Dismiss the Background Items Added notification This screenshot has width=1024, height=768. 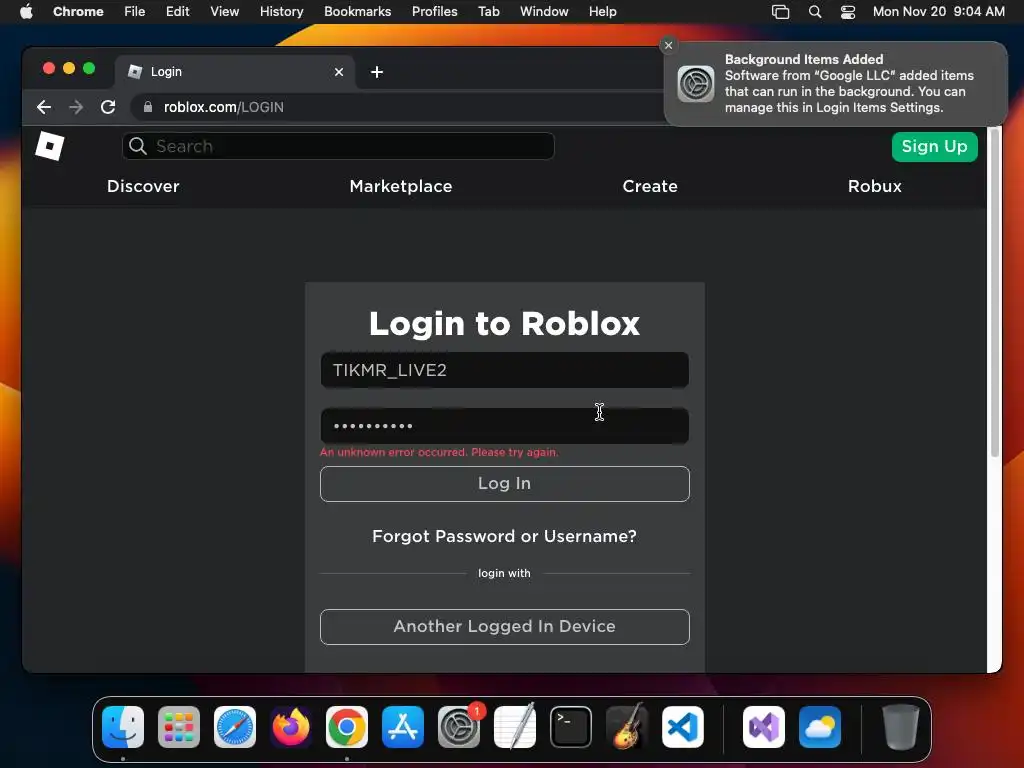click(668, 45)
